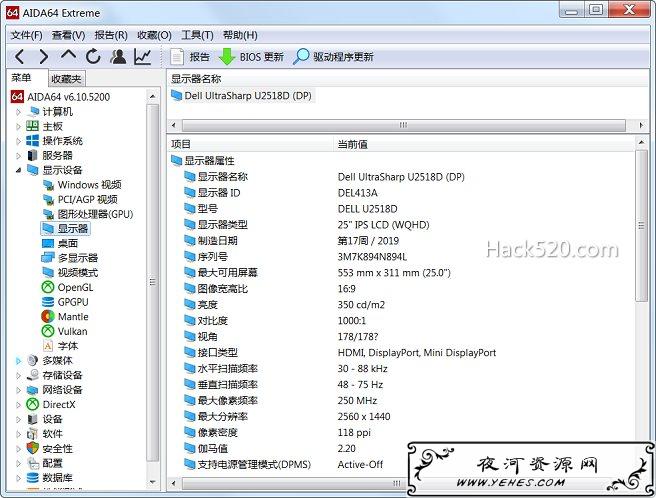This screenshot has height=498, width=656.
Task: Click the Mantle icon in the tree
Action: coord(48,317)
